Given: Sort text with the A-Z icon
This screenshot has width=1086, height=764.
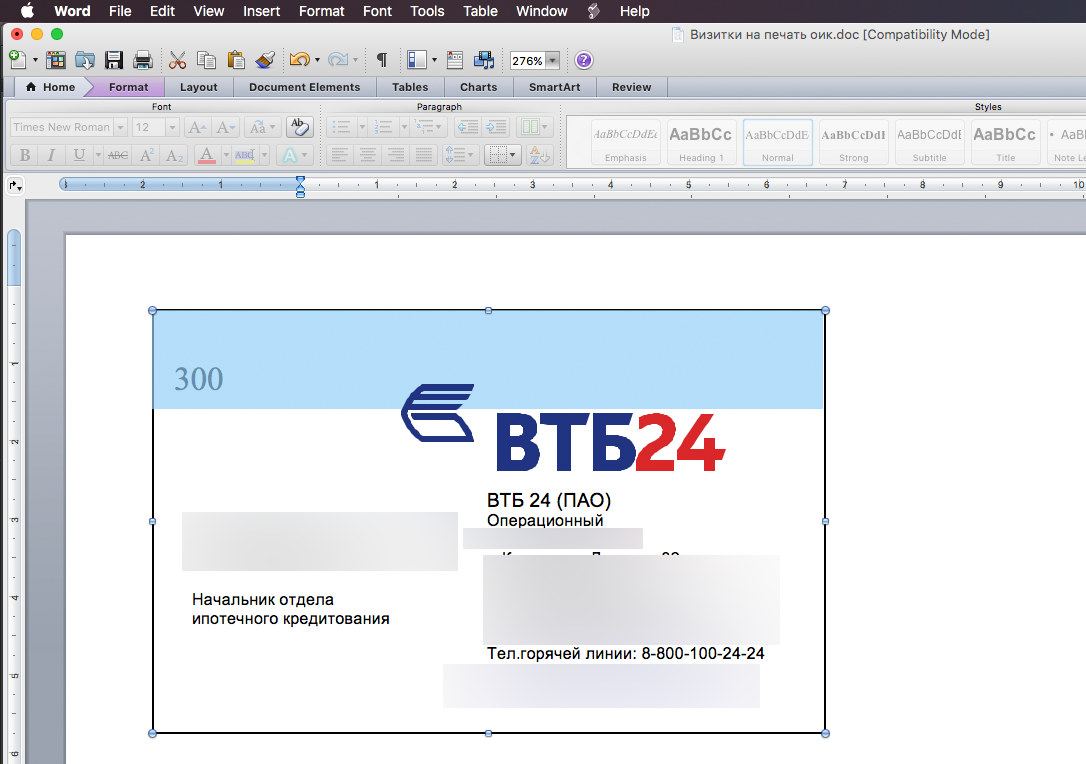Looking at the screenshot, I should 539,154.
